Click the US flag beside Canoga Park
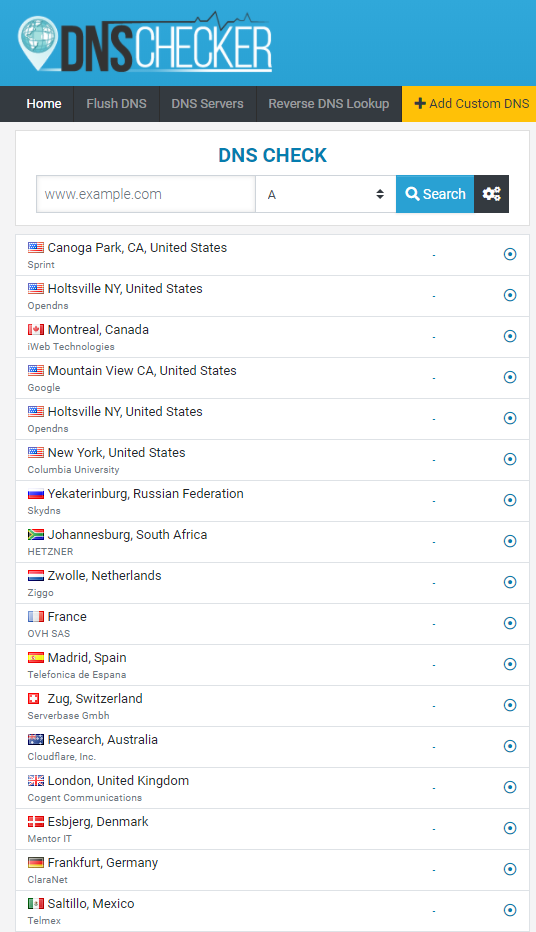The width and height of the screenshot is (536, 932). click(36, 247)
